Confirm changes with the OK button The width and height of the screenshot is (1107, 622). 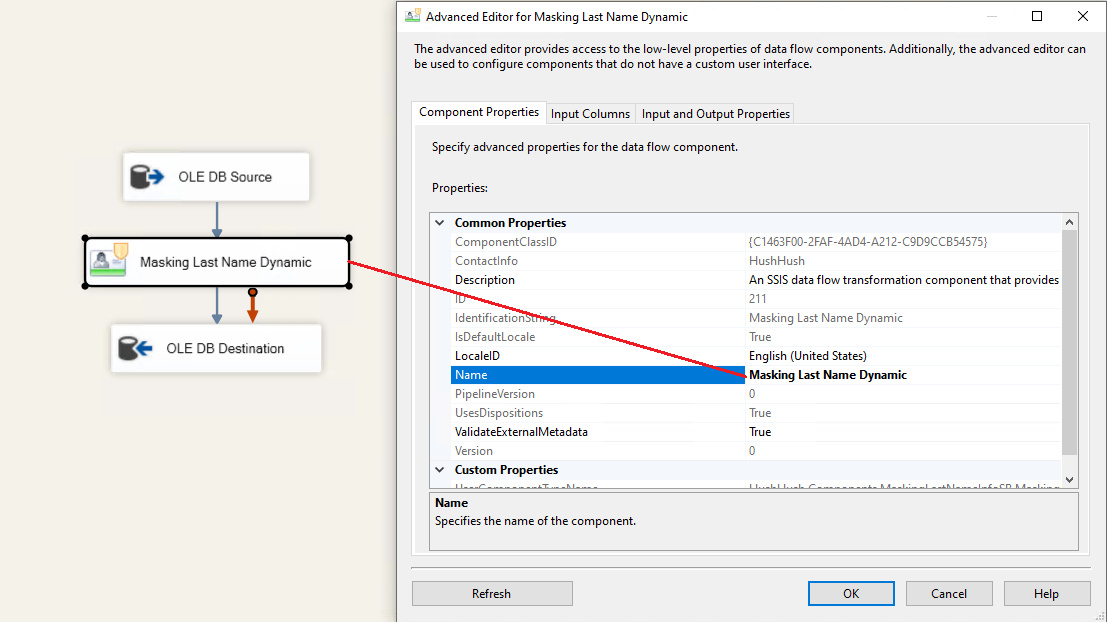click(850, 593)
